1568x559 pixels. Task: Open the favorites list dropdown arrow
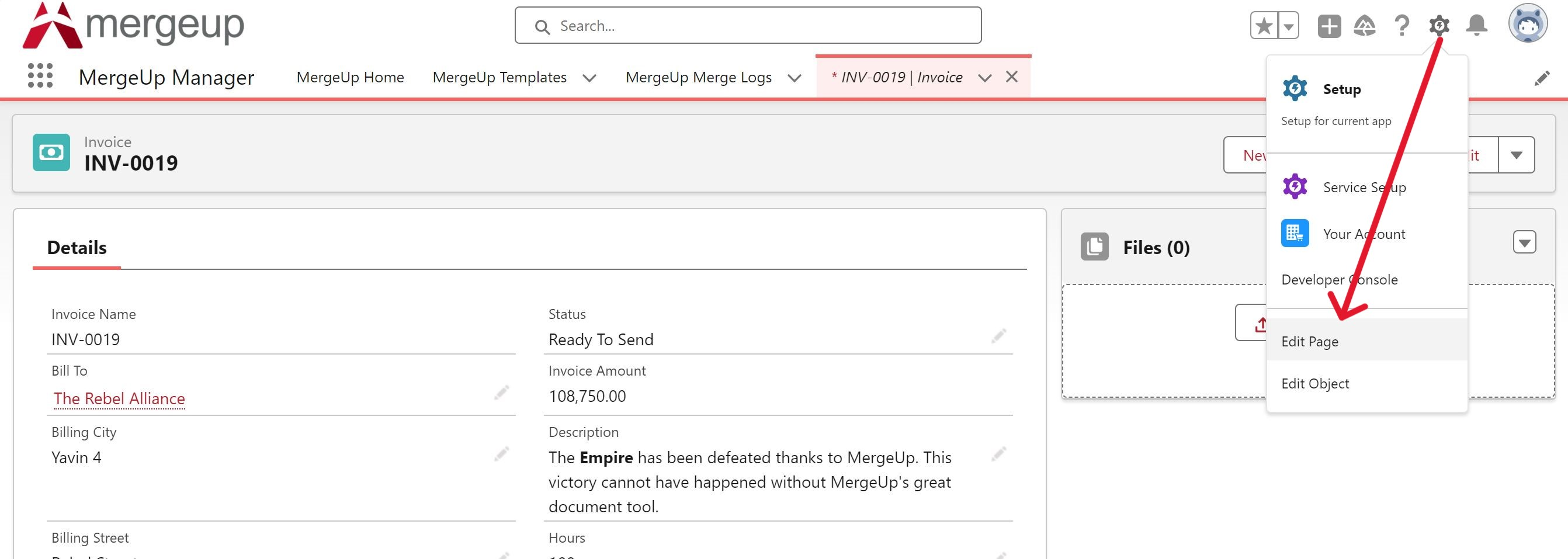1288,26
